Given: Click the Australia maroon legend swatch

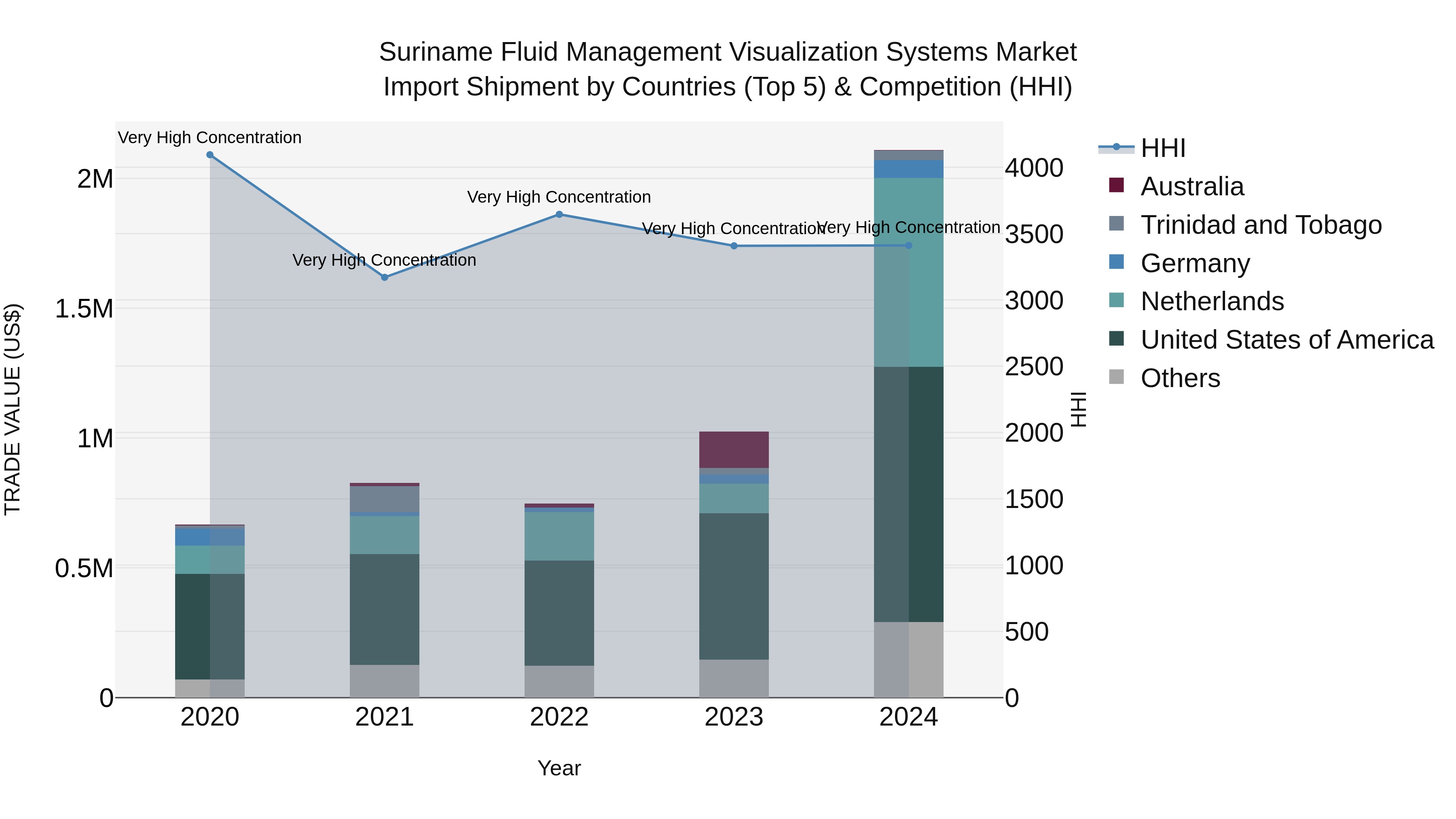Looking at the screenshot, I should pos(1116,185).
